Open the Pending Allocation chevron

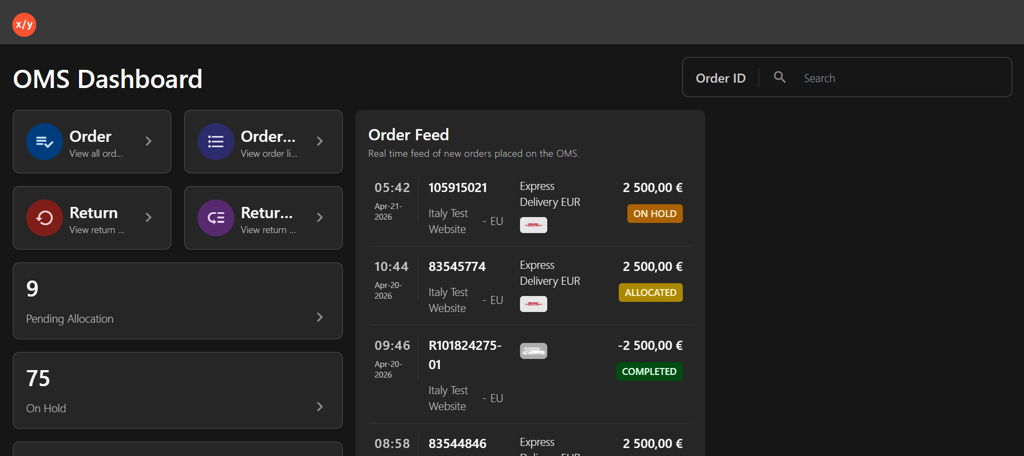[319, 317]
